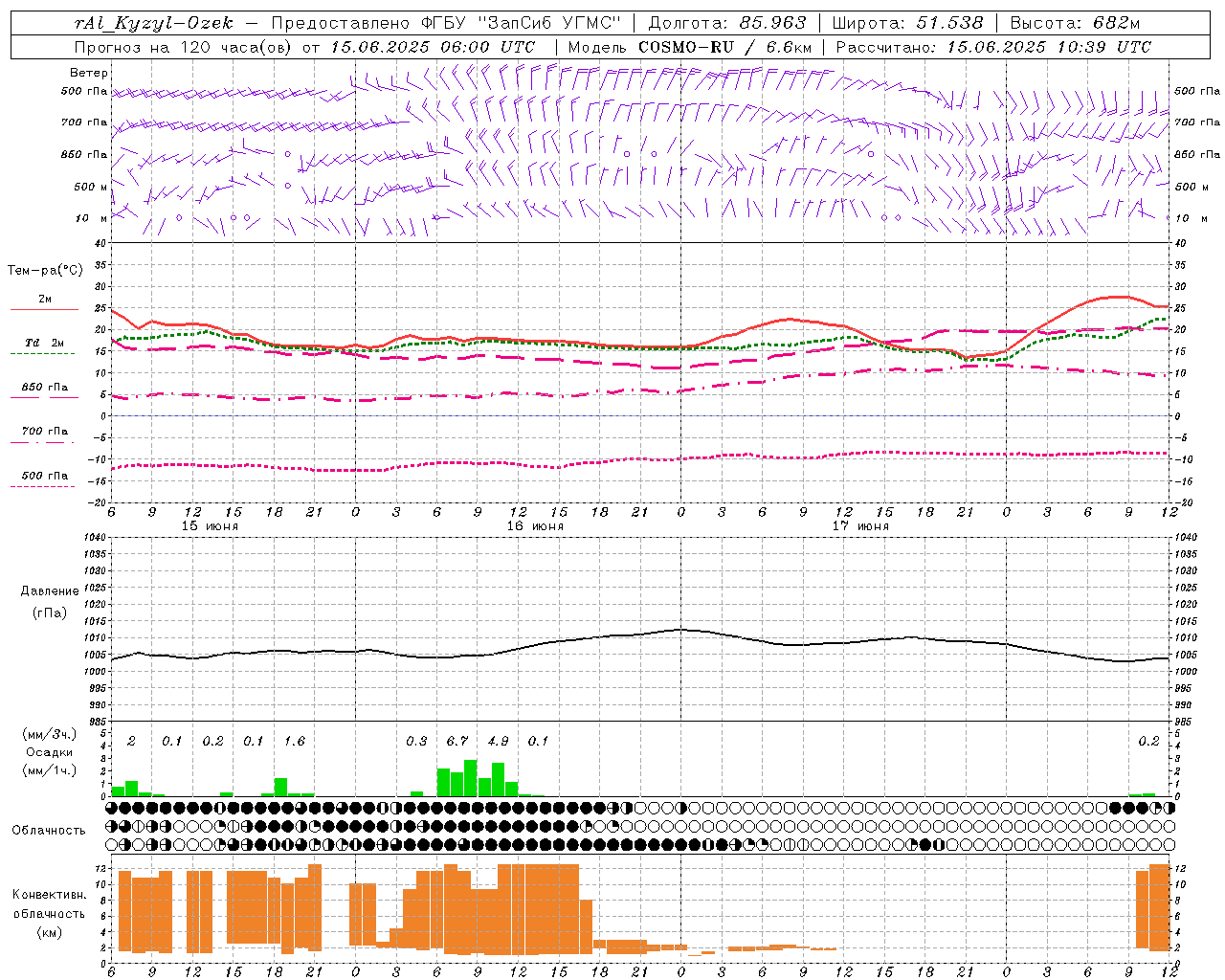Viewport: 1225px width, 980px height.
Task: Click the 'Давление' pressure panel label
Action: coord(50,591)
